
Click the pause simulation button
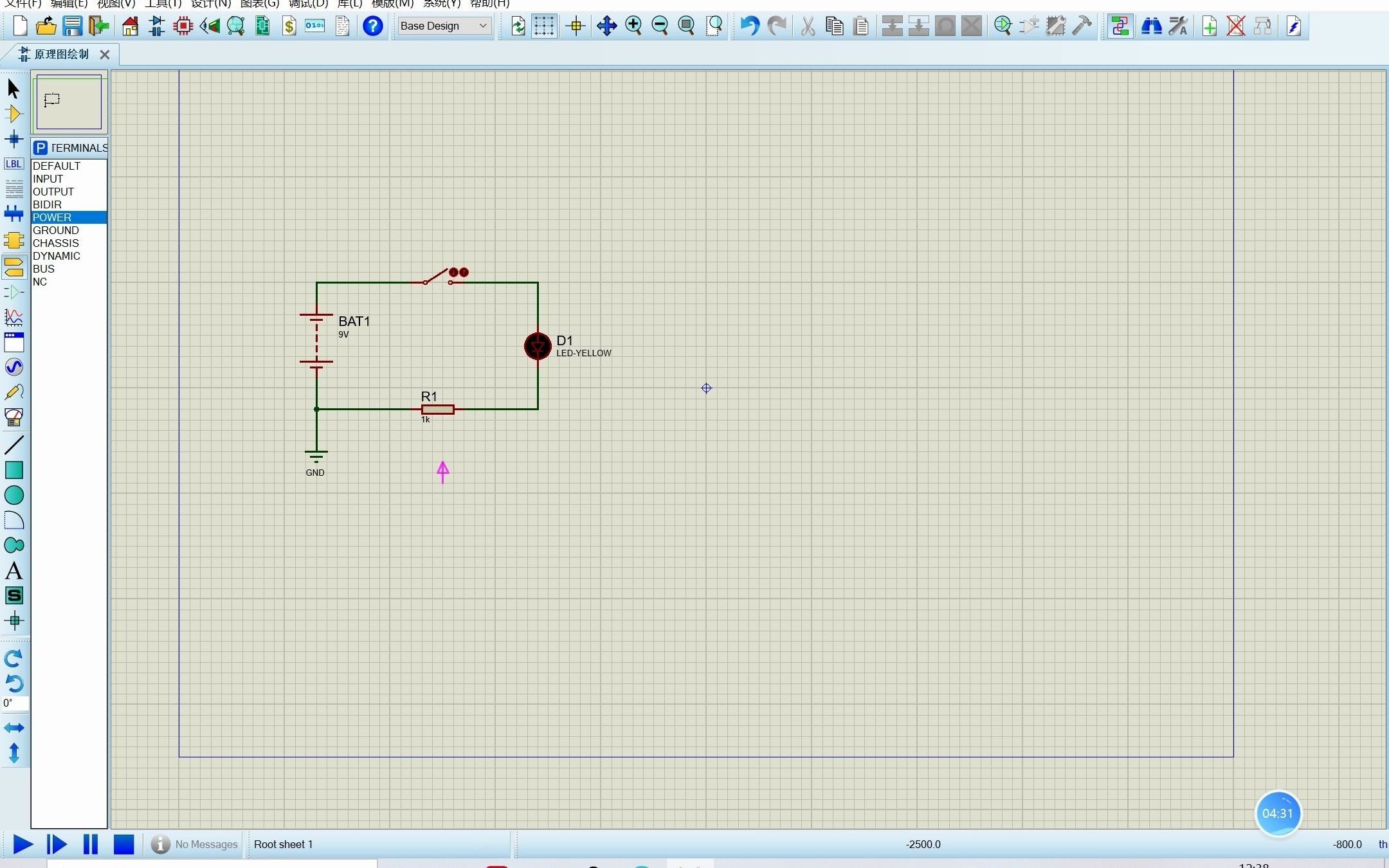(91, 844)
